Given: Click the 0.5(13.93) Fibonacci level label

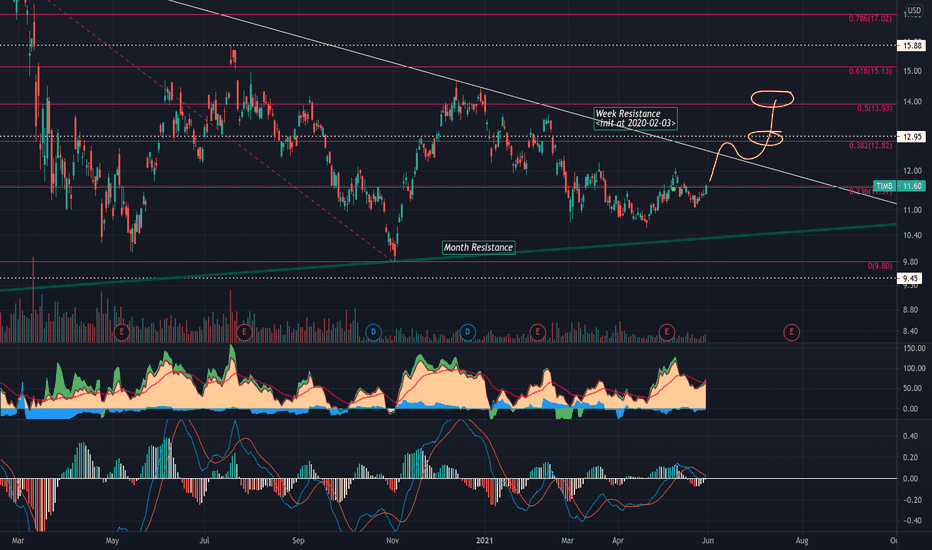Looking at the screenshot, I should (x=874, y=108).
